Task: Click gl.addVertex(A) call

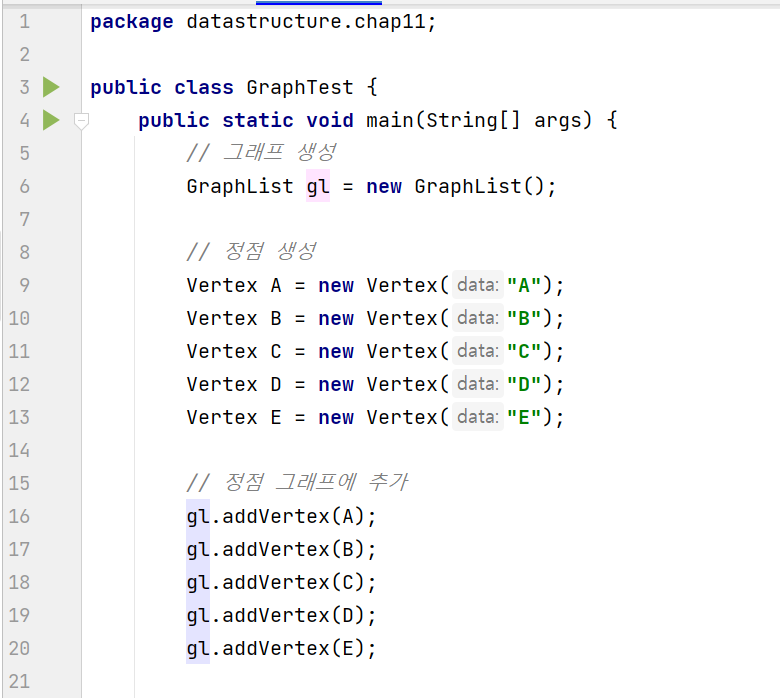Action: [x=281, y=516]
